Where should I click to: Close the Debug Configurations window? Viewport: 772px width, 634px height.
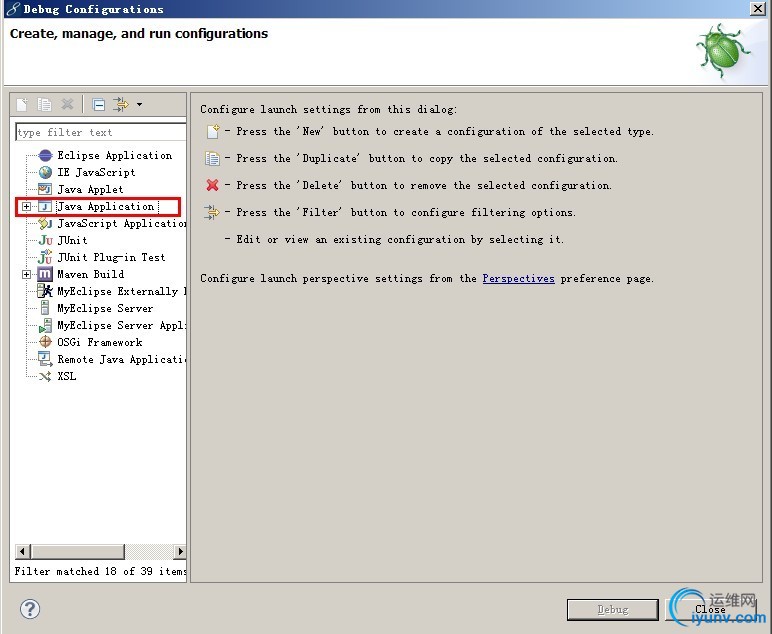pyautogui.click(x=757, y=8)
